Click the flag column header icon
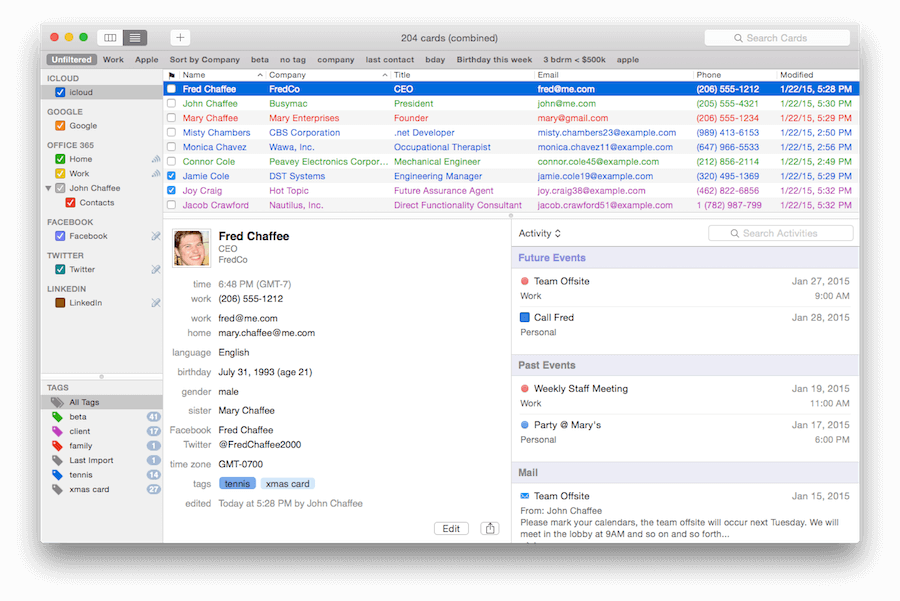The image size is (900, 601). (x=171, y=75)
